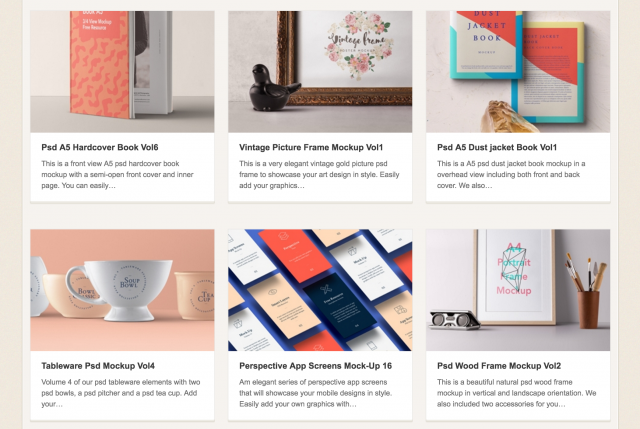The width and height of the screenshot is (640, 429).
Task: Click the Perspective App Screens Mock-Up 16 title
Action: (316, 366)
